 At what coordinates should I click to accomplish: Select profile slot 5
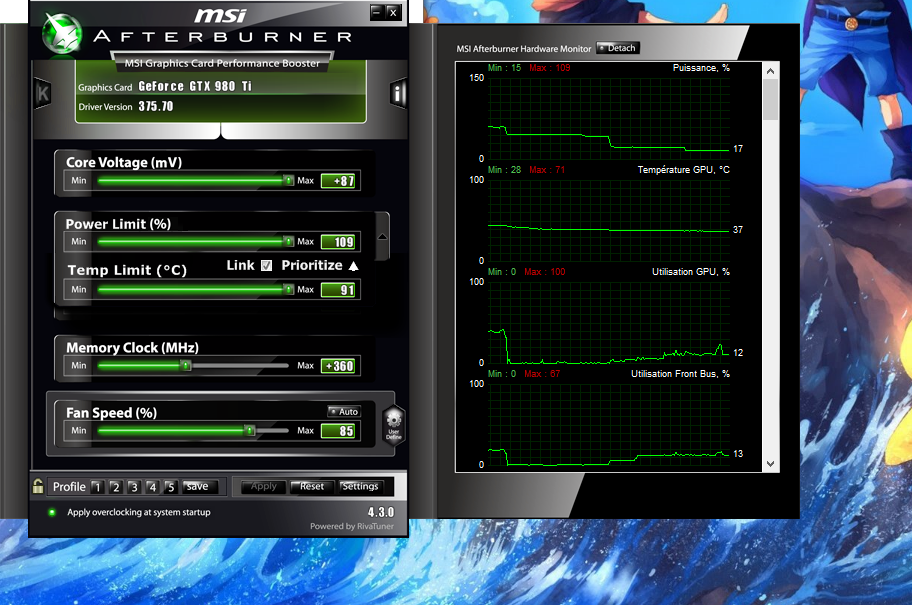coord(170,487)
